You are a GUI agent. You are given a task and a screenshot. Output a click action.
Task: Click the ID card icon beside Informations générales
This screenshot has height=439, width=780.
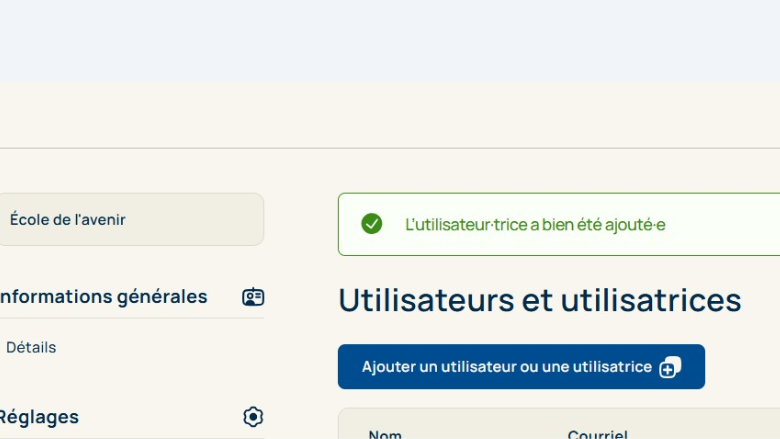253,297
